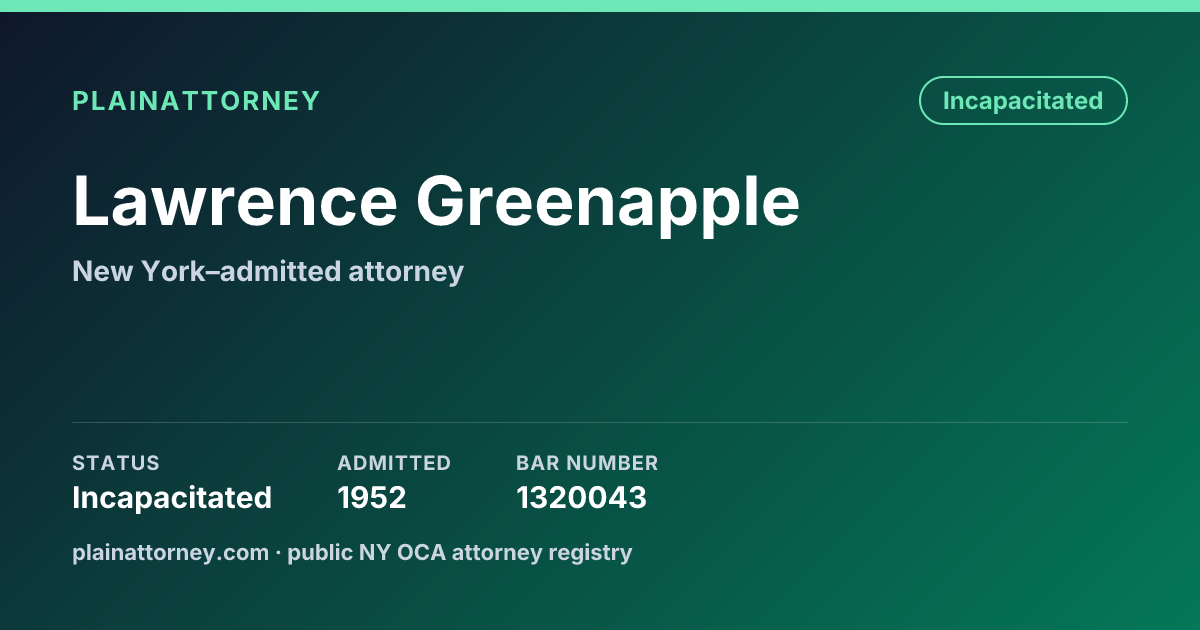Click the Incapacitated status badge pill
Image resolution: width=1200 pixels, height=630 pixels.
point(1023,101)
